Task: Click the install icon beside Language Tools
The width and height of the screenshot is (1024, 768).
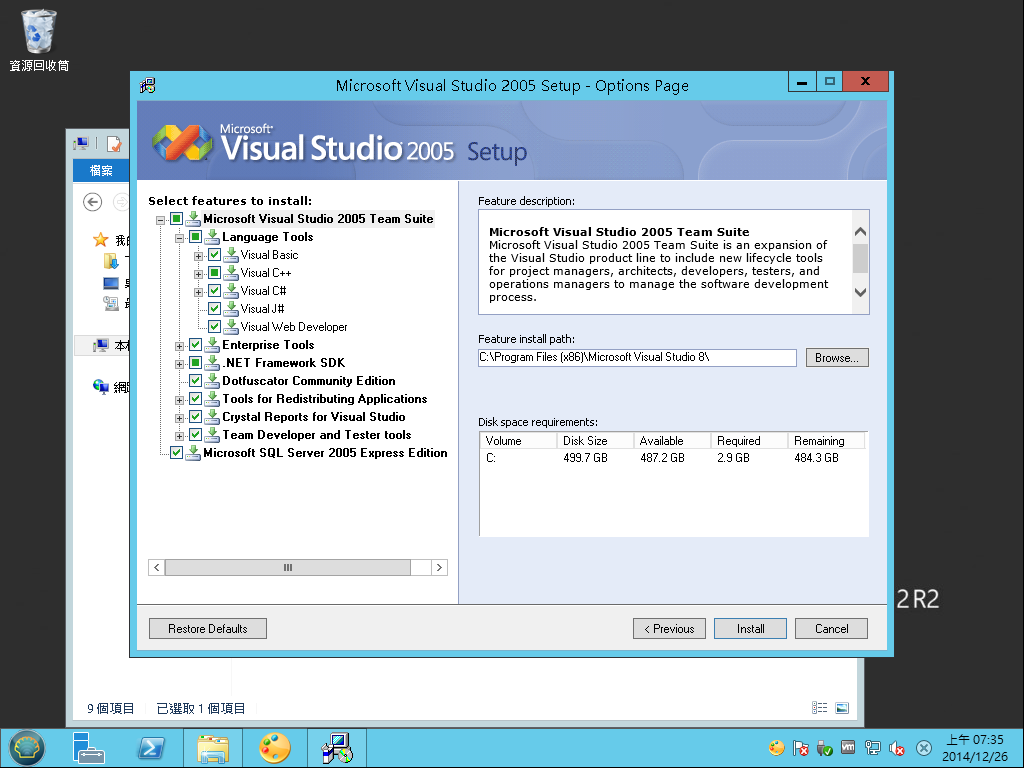Action: coord(212,236)
